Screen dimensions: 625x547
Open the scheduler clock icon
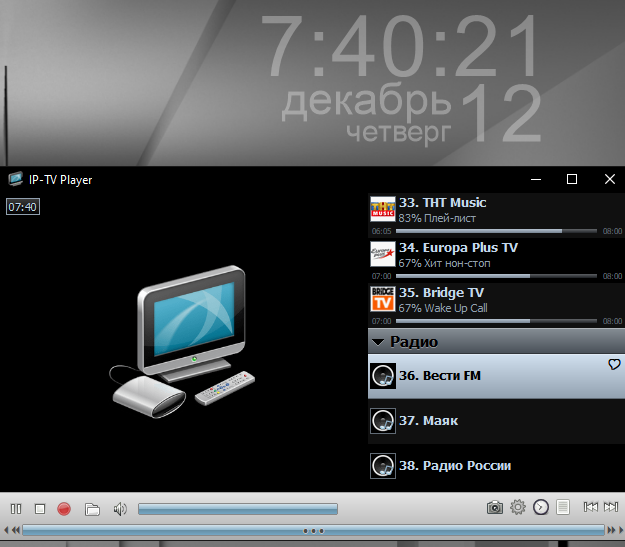541,508
